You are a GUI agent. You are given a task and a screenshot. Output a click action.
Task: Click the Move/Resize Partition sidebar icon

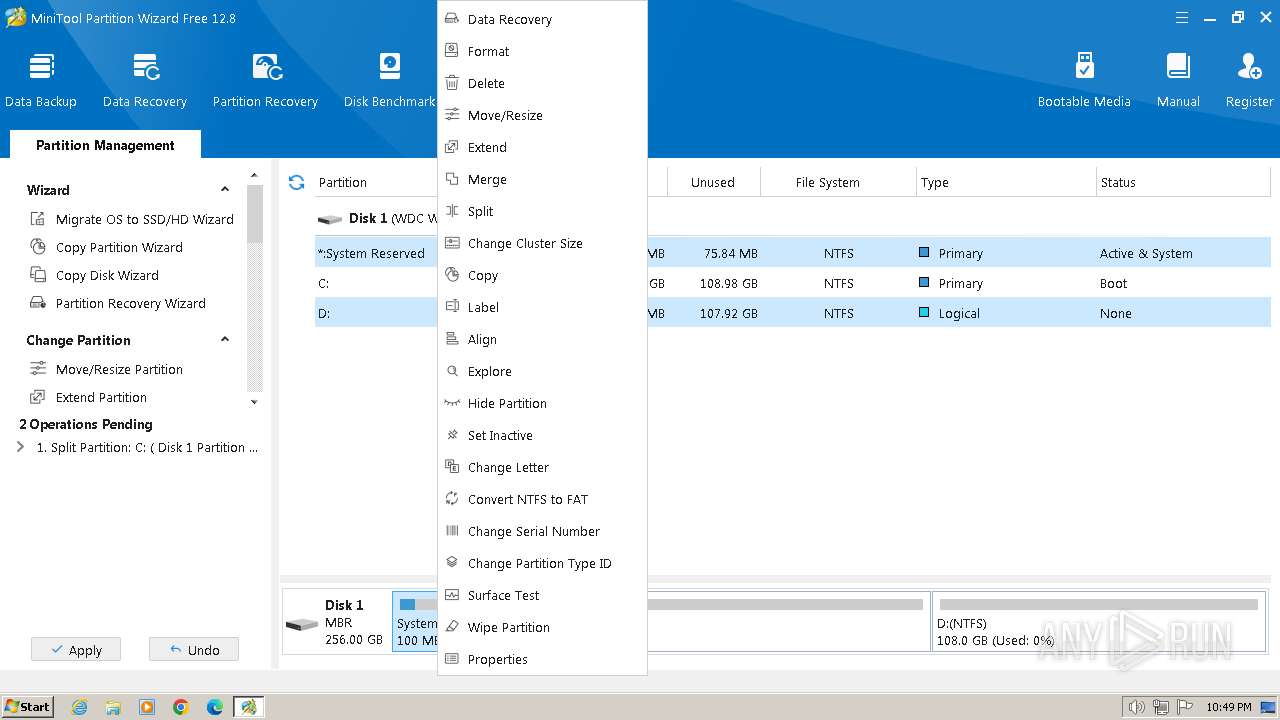(38, 369)
